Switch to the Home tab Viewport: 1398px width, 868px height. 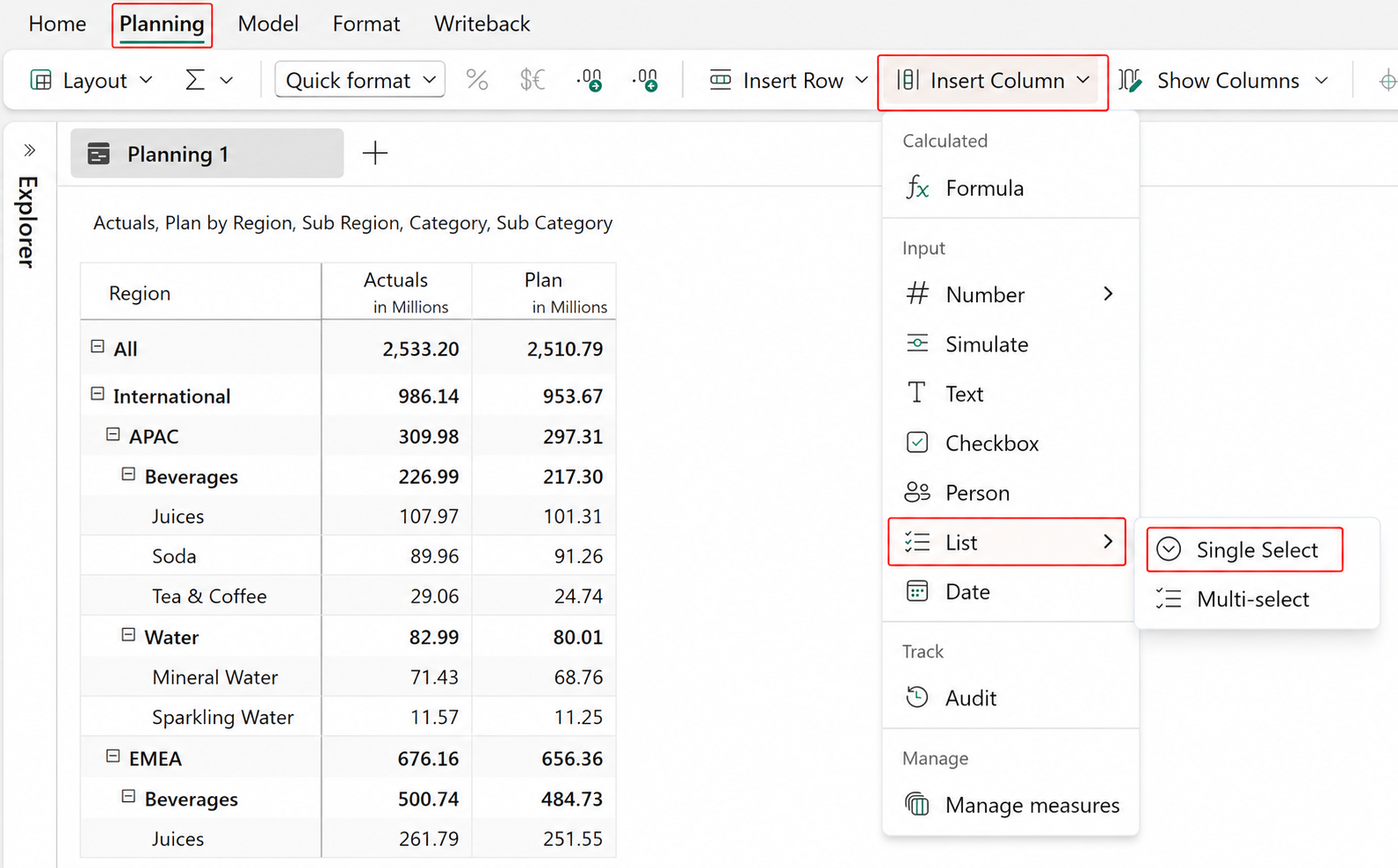point(57,24)
